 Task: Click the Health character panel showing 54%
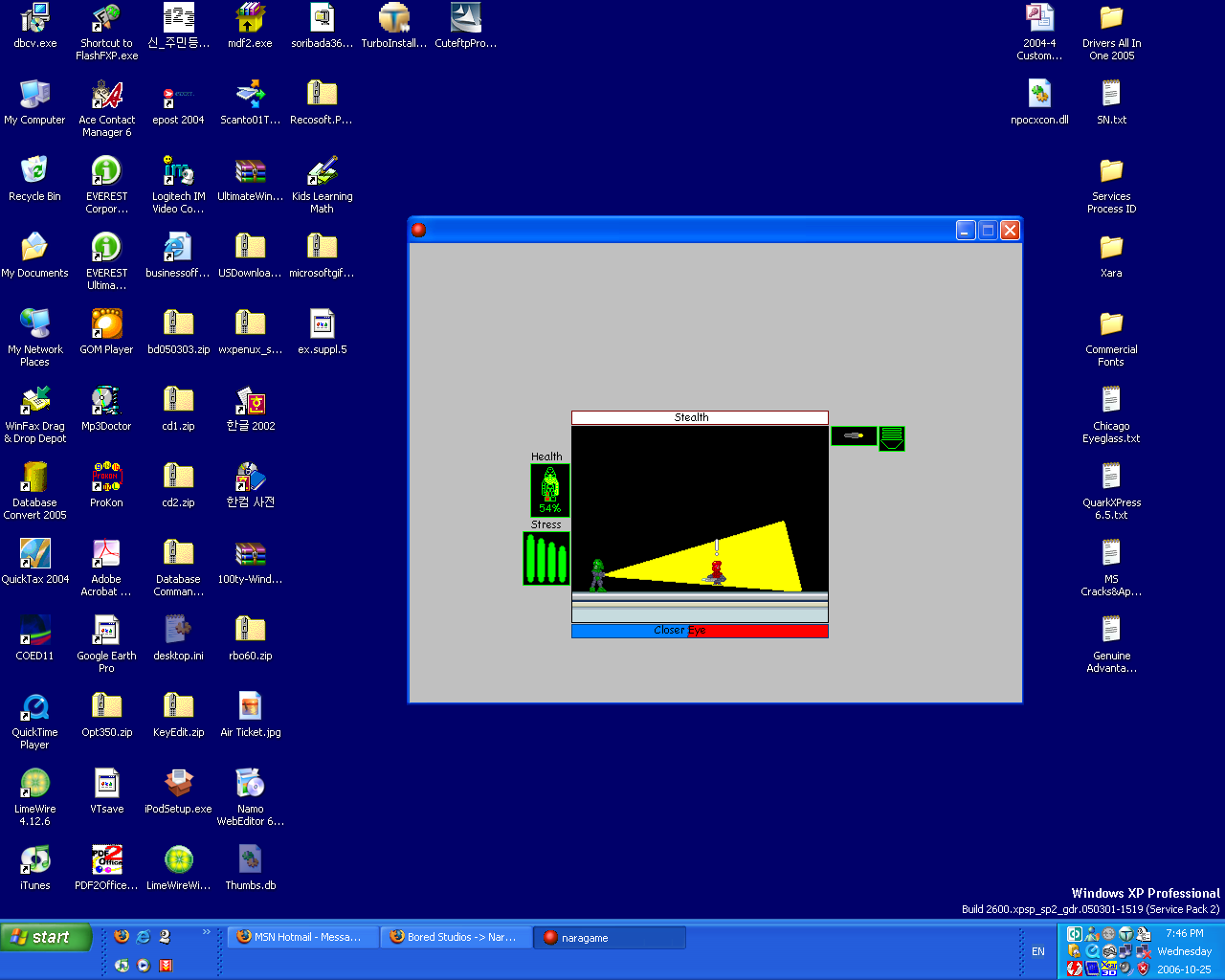click(550, 490)
